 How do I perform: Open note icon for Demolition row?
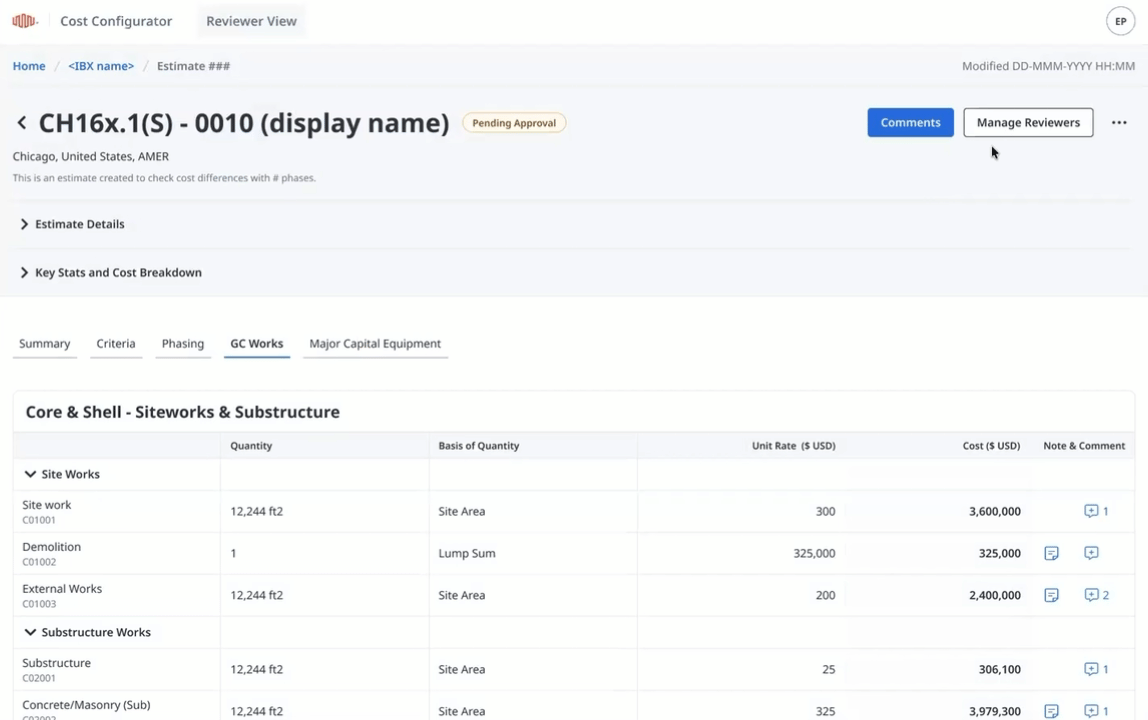1051,553
